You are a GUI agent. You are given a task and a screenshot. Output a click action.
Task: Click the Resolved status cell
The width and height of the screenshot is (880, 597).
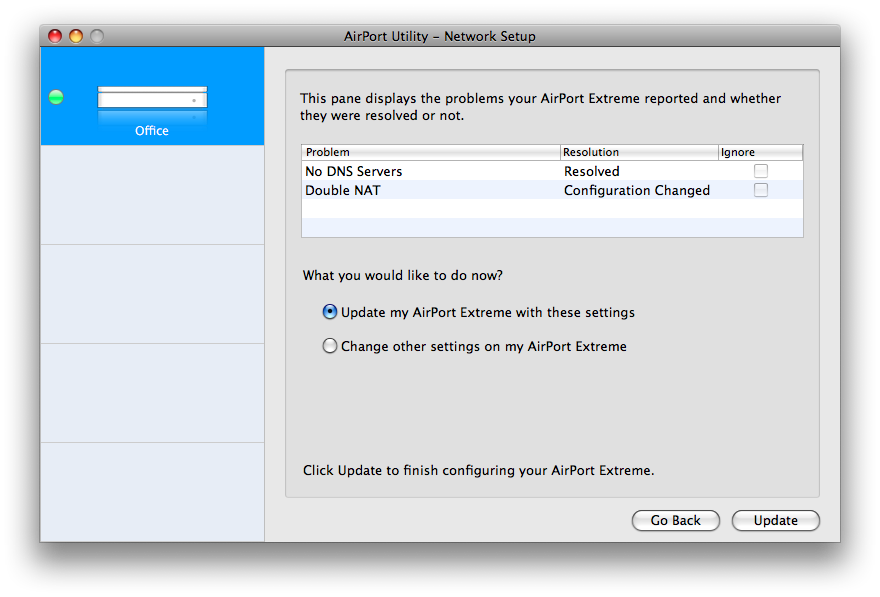tap(592, 171)
